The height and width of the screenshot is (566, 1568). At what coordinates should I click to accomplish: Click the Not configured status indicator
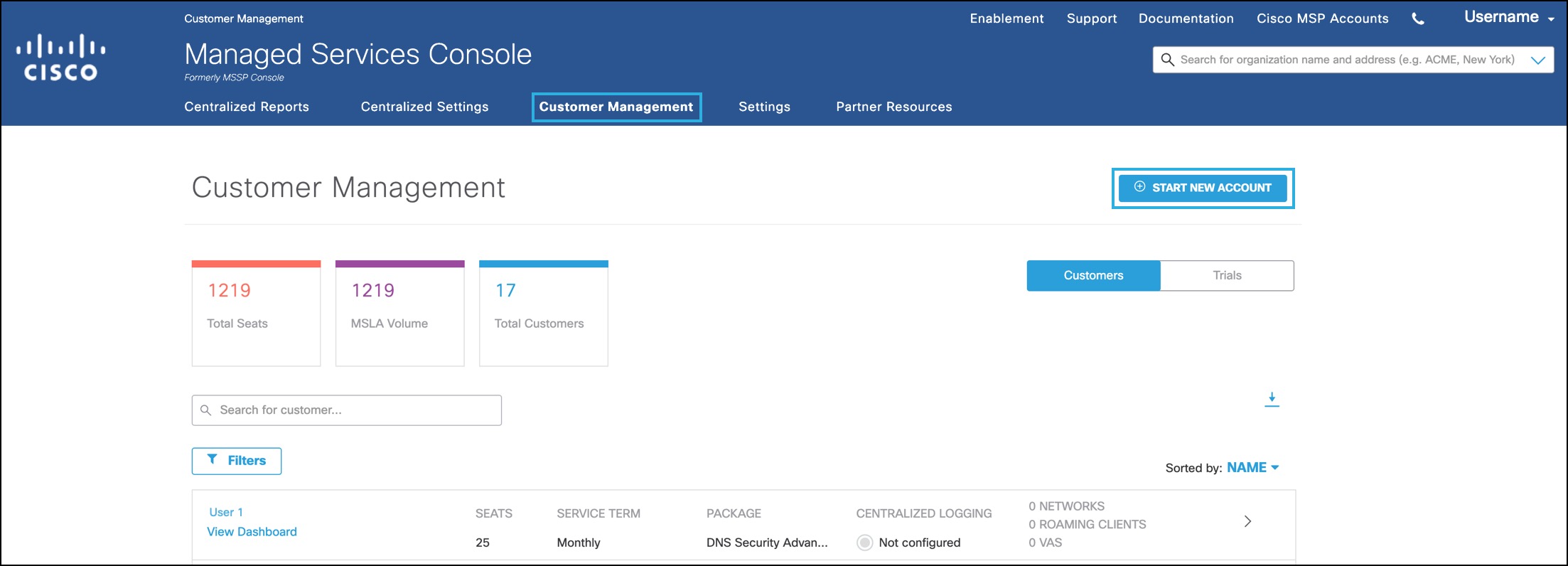click(x=864, y=543)
